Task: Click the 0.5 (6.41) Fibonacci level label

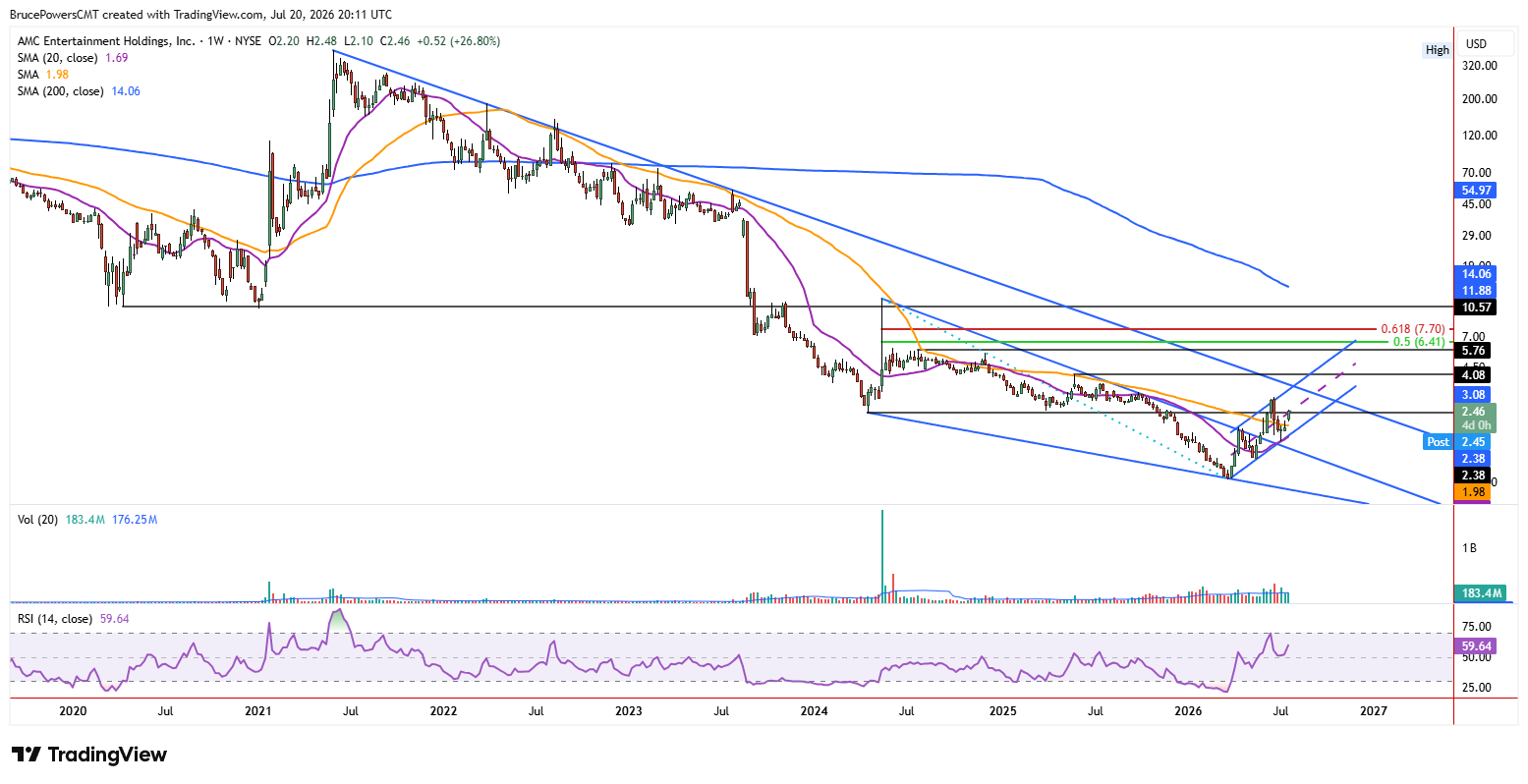Action: [1419, 342]
